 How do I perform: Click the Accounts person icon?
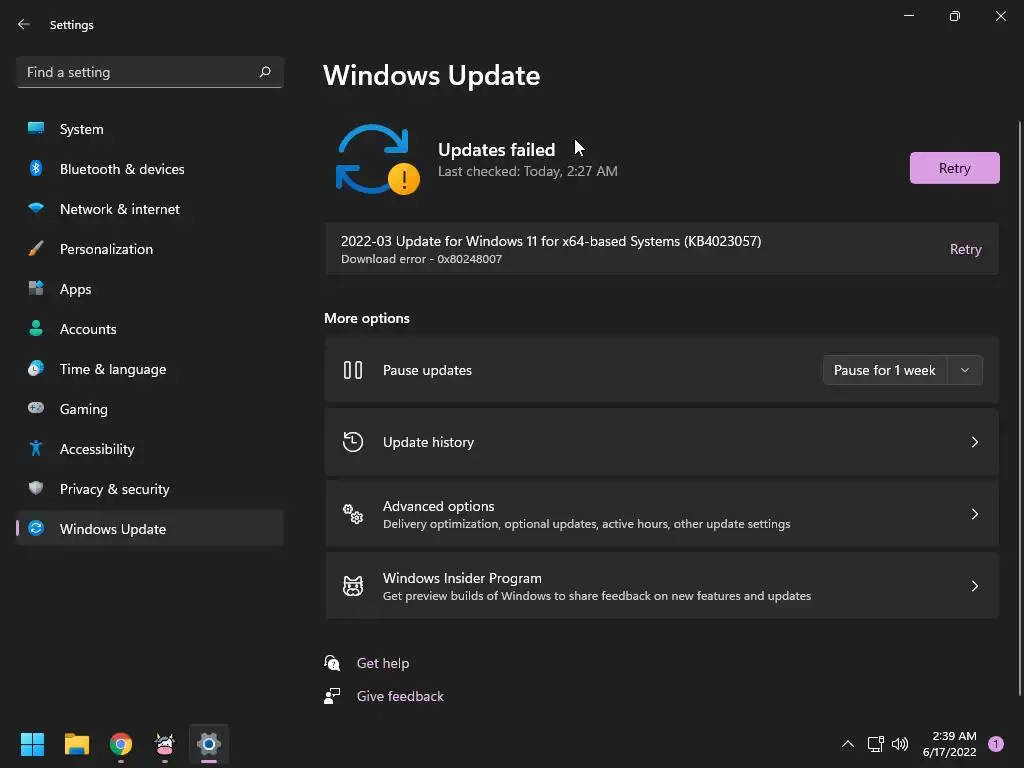[x=36, y=328]
